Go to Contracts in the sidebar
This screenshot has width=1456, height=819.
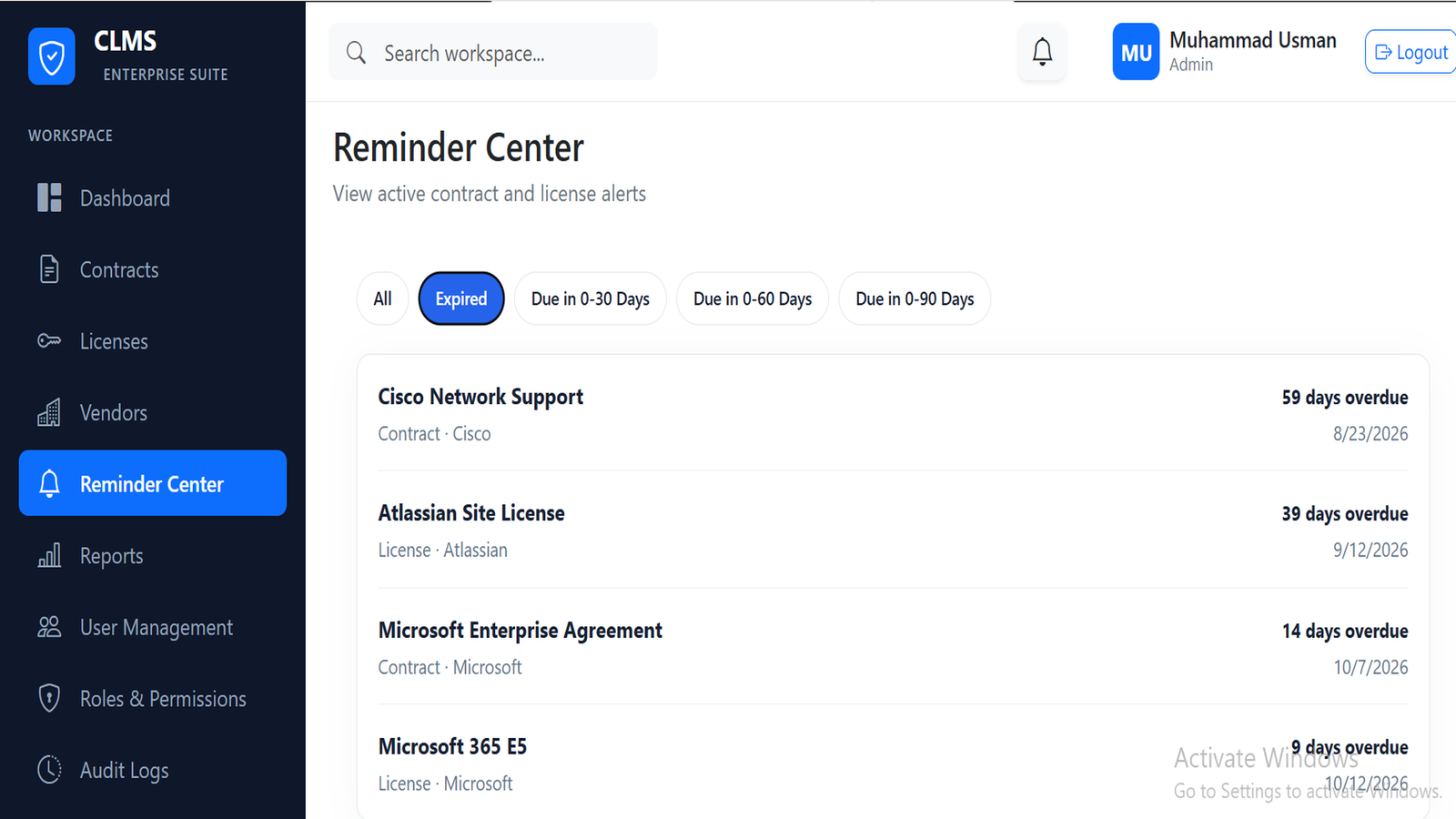(x=153, y=269)
